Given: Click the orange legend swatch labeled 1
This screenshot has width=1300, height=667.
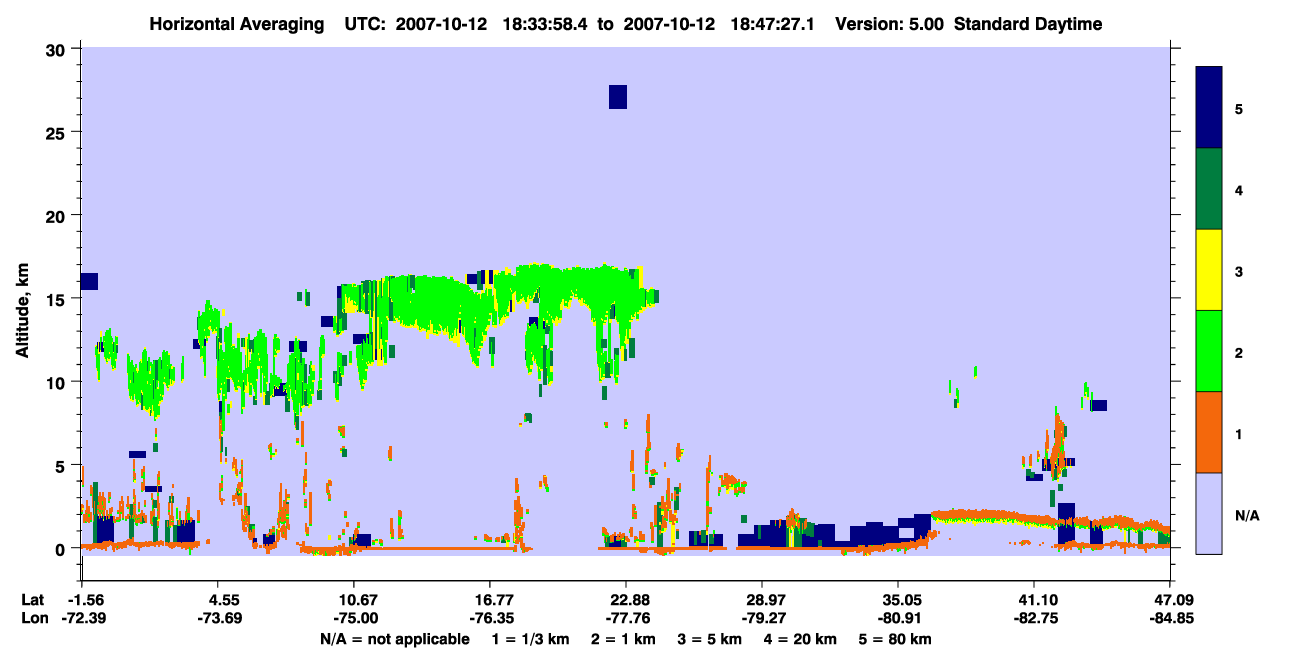Looking at the screenshot, I should [x=1209, y=432].
